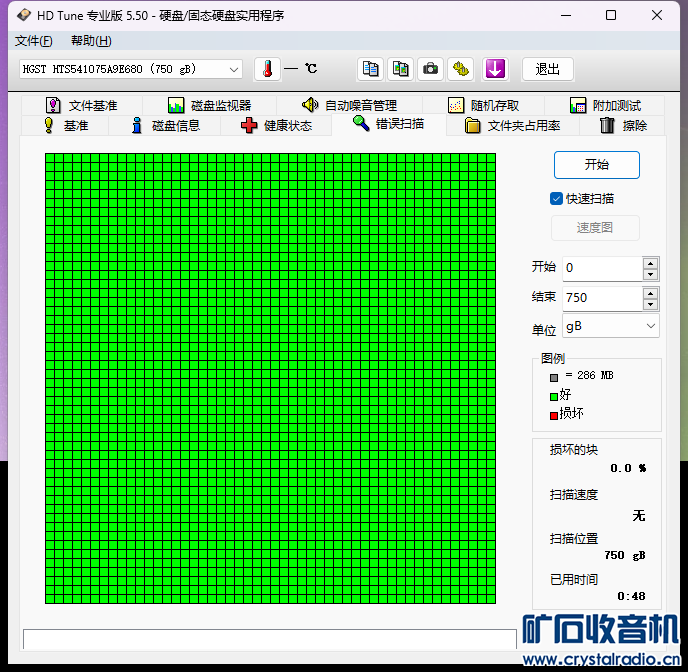
Task: Click the camera save screenshot icon
Action: coord(430,69)
